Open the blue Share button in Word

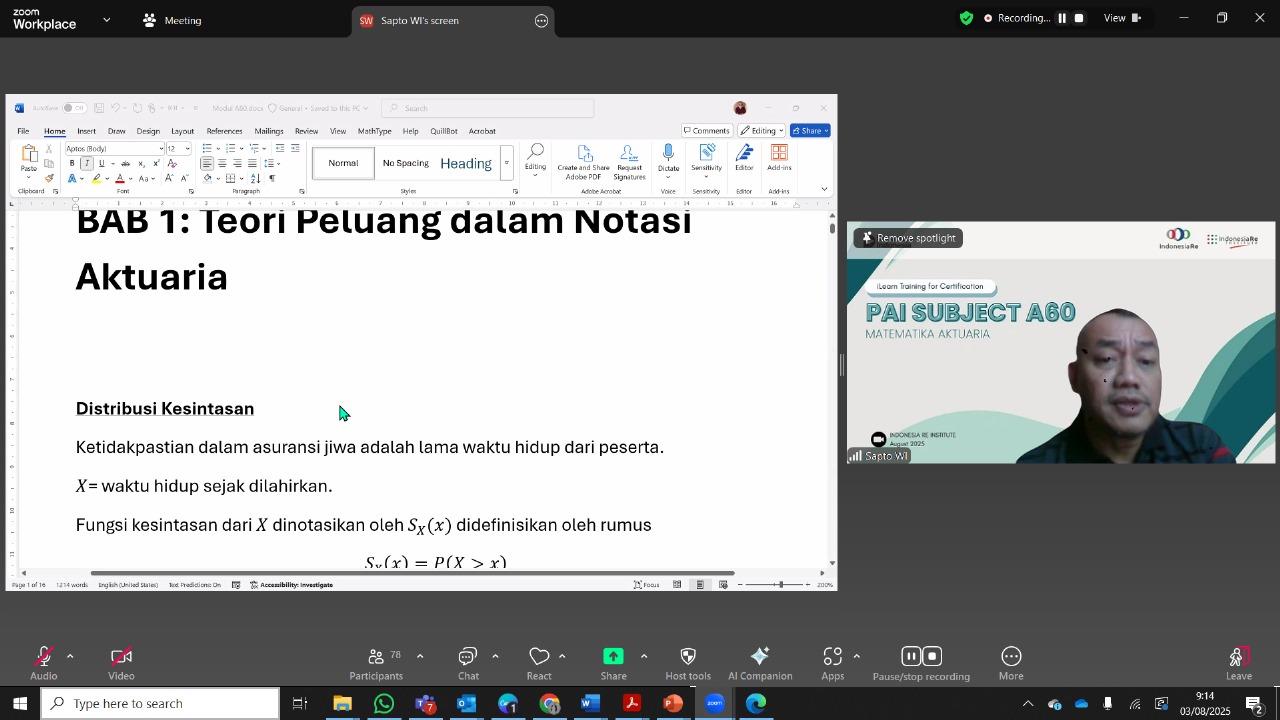[810, 131]
